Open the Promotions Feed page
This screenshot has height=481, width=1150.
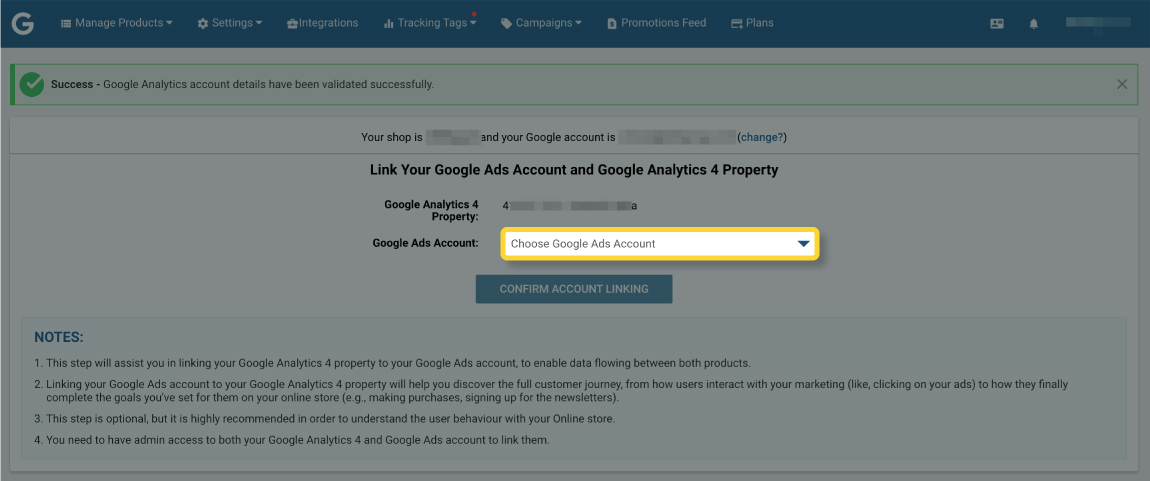point(656,23)
